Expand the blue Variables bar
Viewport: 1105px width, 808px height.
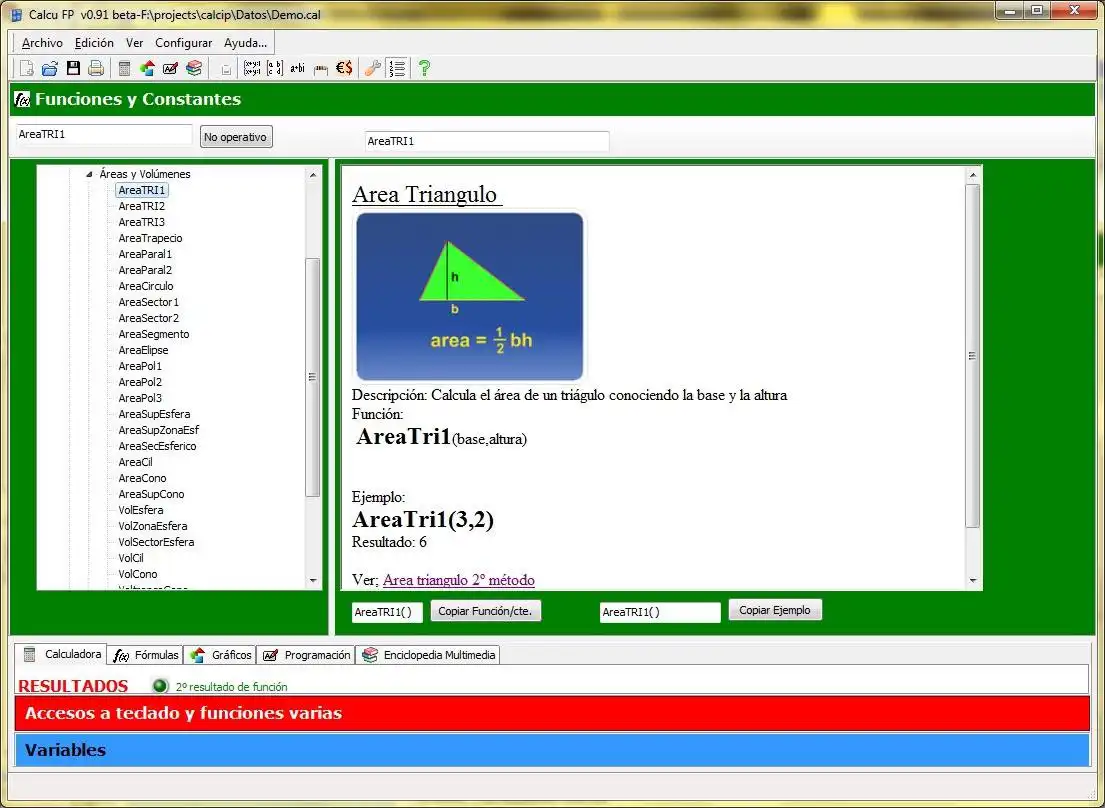(552, 750)
